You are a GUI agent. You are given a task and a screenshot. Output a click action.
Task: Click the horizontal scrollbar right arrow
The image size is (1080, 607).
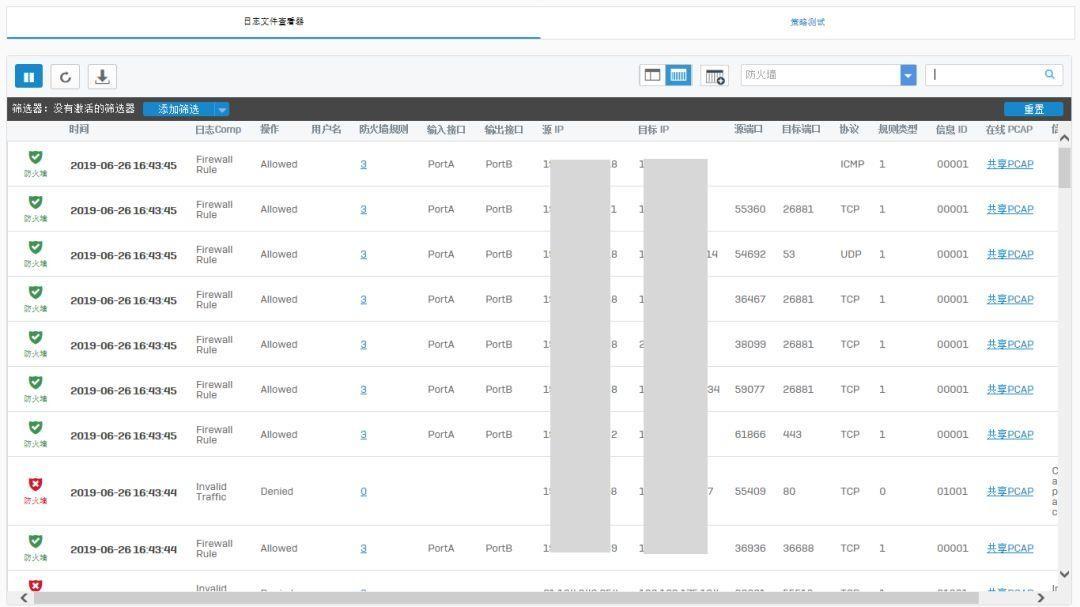tap(1041, 598)
